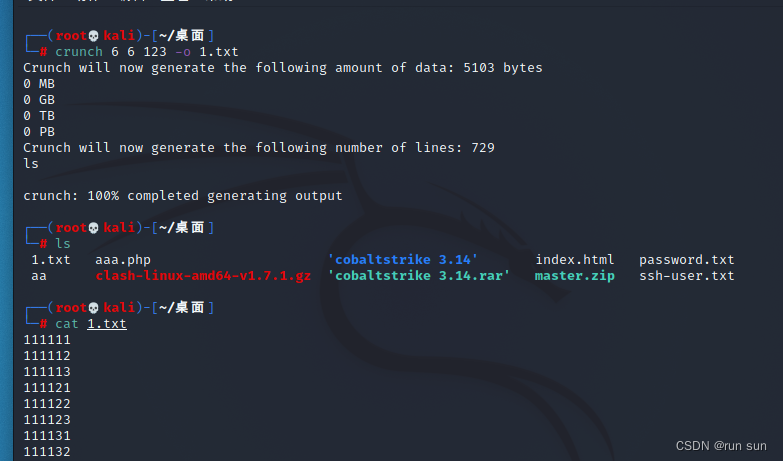Click index.html in the ls output
Screen dimensions: 783x461
575,260
